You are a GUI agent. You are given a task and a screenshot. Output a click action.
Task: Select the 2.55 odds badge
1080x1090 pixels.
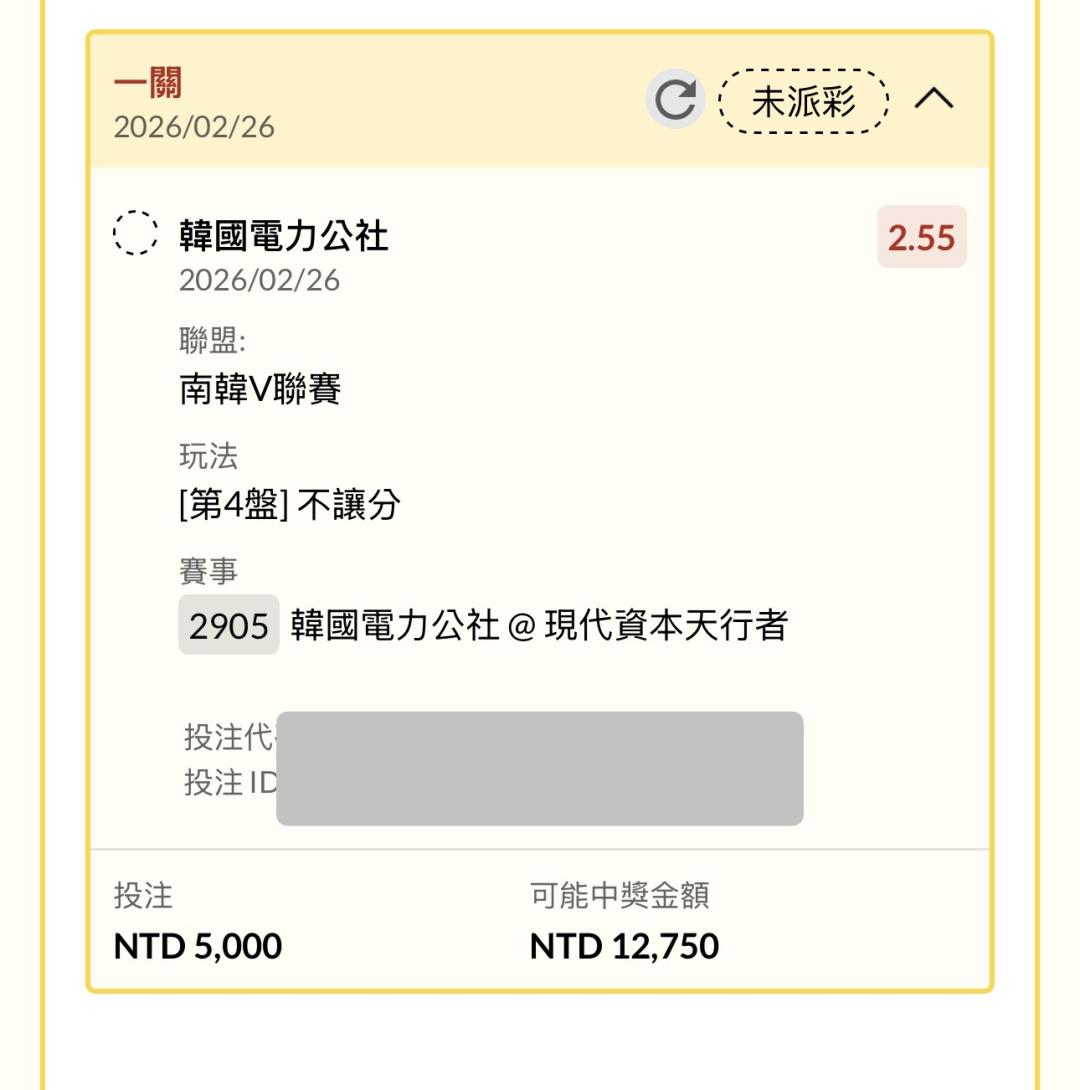point(921,238)
